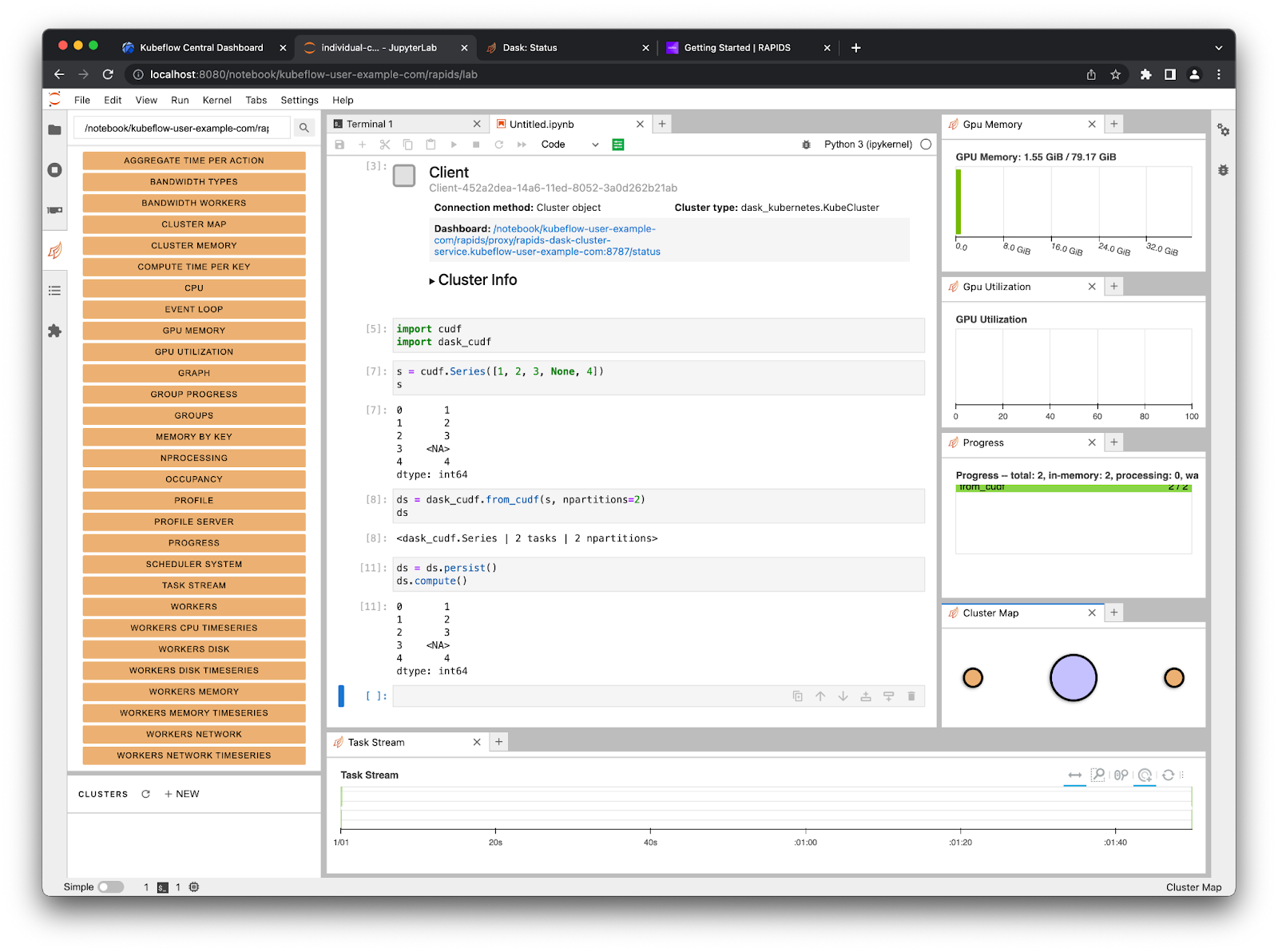Image resolution: width=1278 pixels, height=952 pixels.
Task: Insert a cell below the active cell
Action: tap(888, 696)
